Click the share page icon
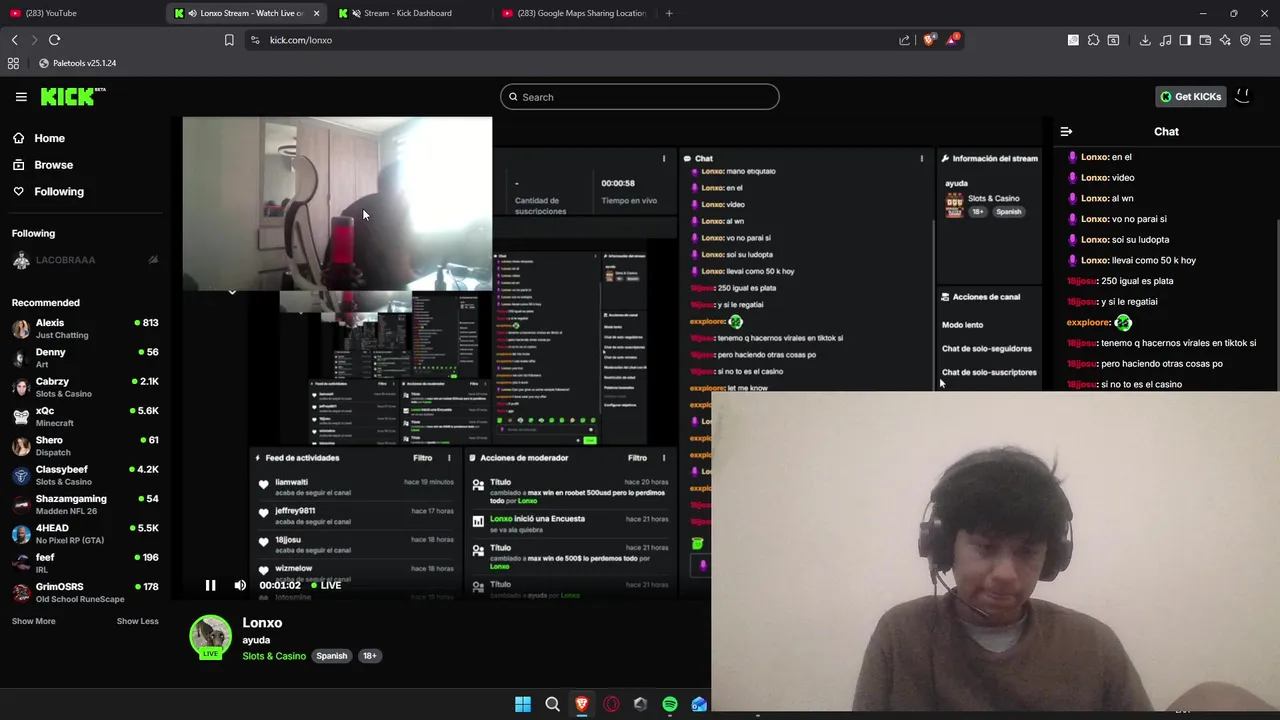 905,40
